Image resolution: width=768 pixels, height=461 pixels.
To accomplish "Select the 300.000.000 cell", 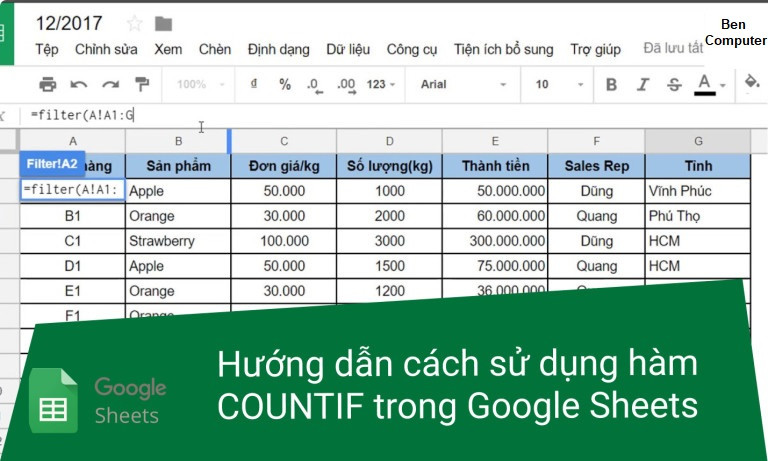I will click(495, 241).
